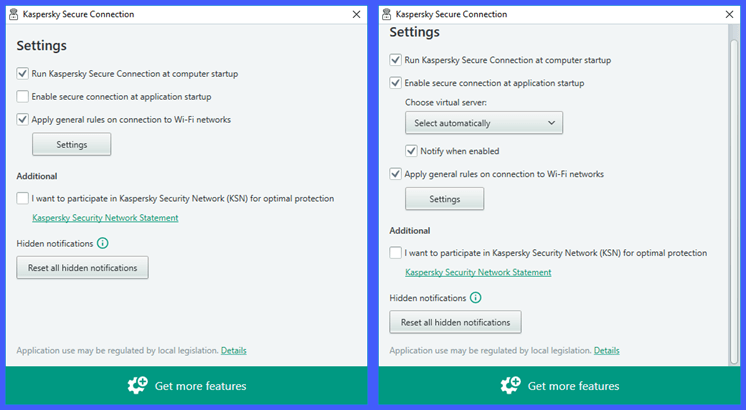Open Kaspersky Security Network Statement link, left window

(x=105, y=218)
